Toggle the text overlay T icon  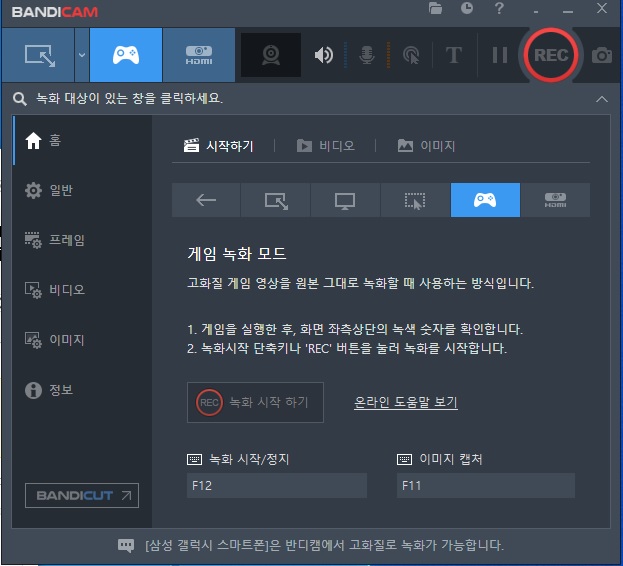(453, 55)
